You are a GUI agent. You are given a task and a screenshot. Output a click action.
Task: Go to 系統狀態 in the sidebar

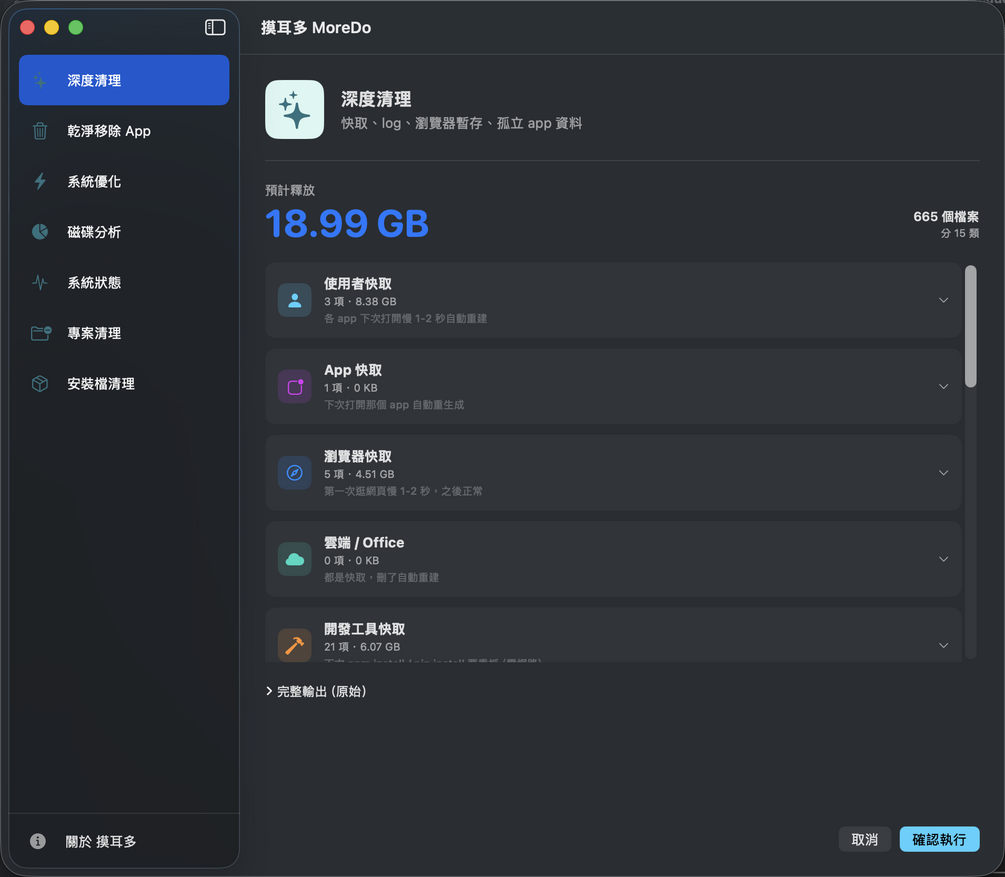(124, 282)
